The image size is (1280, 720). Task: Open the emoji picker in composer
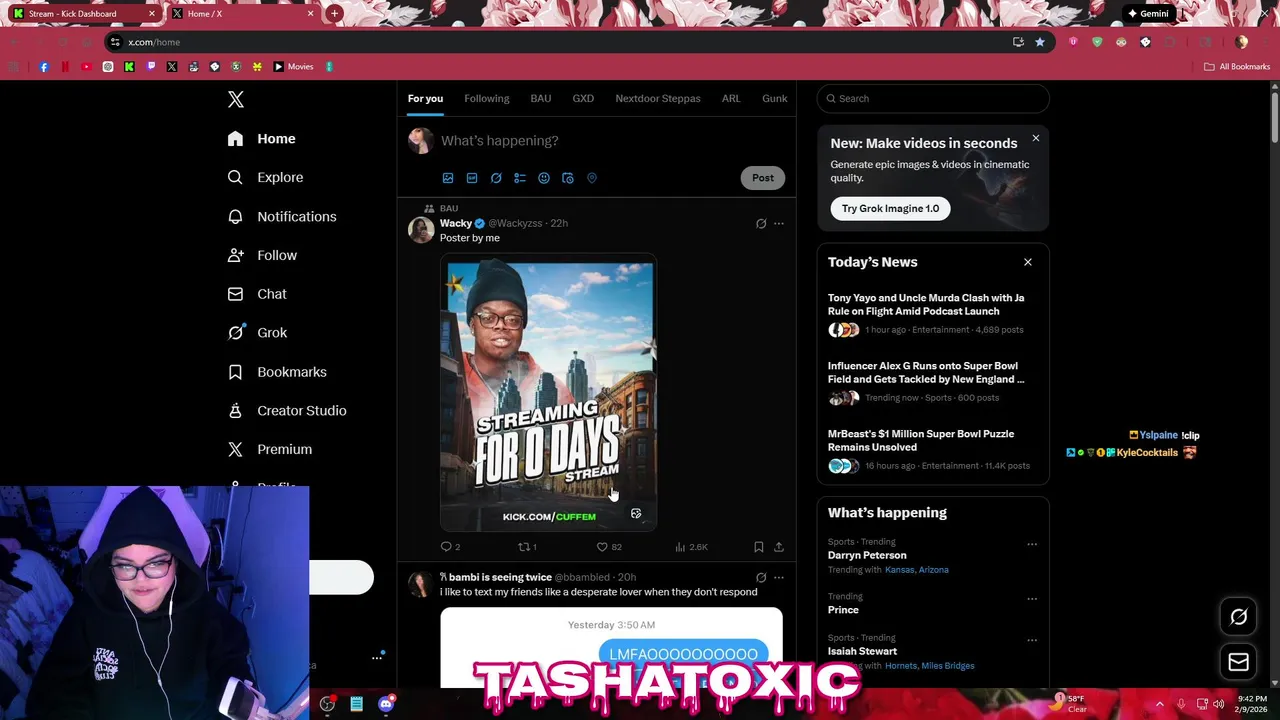[544, 178]
